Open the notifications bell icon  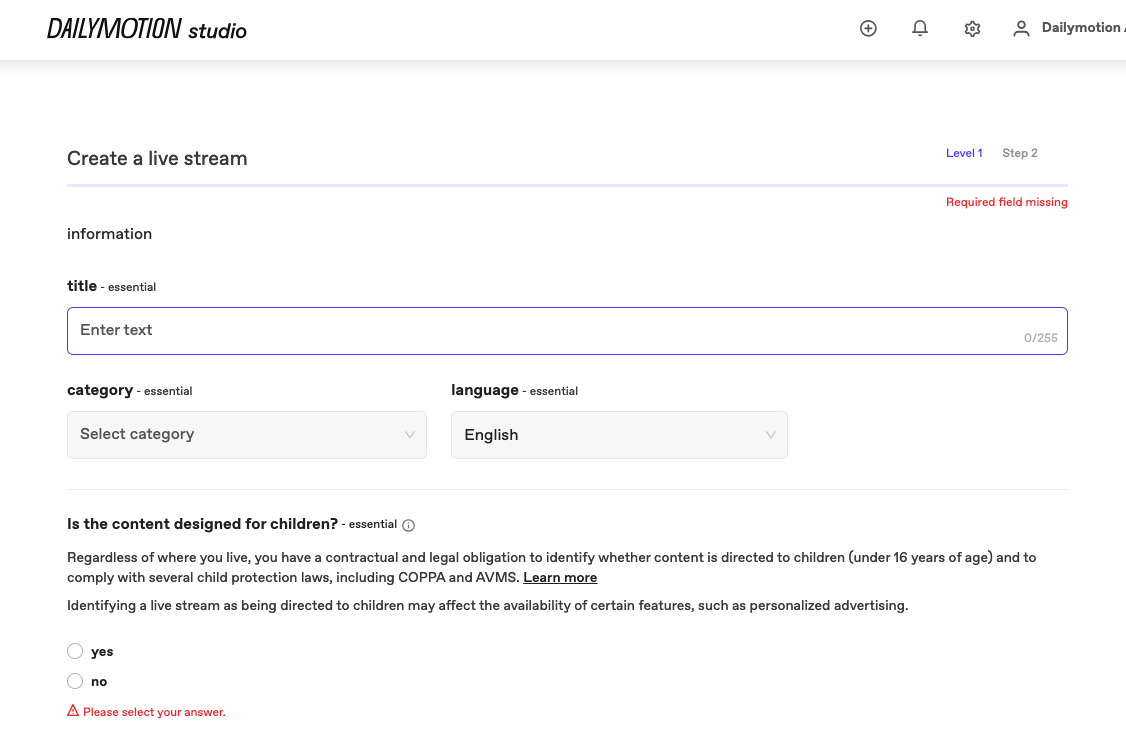919,28
